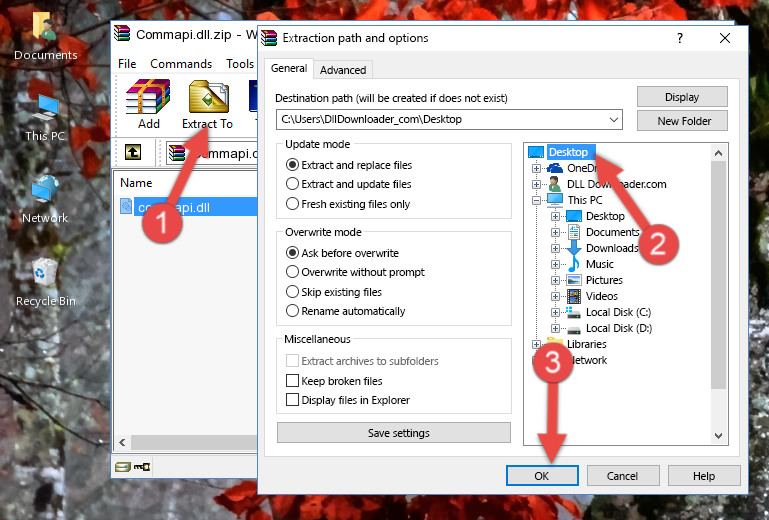Click the Desktop monitor icon under This PC

click(x=573, y=216)
